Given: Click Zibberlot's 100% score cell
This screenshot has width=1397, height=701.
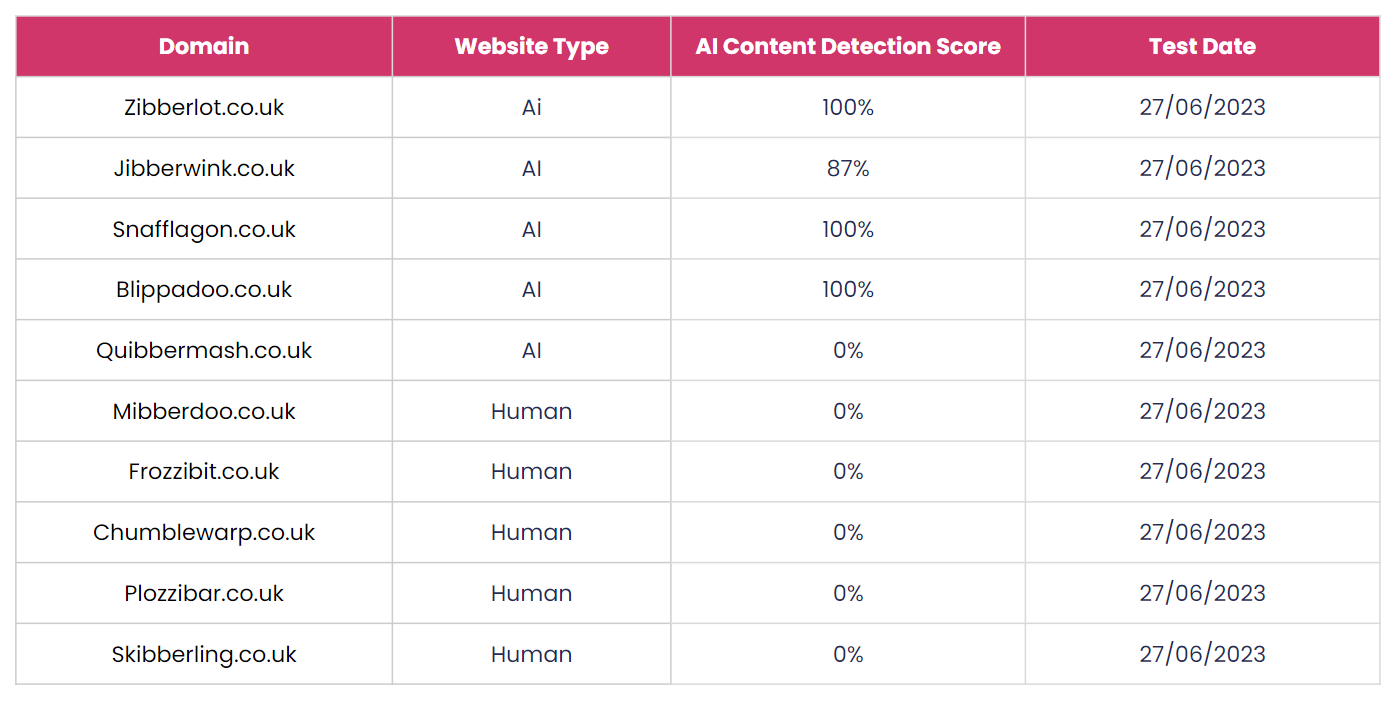Looking at the screenshot, I should point(848,107).
